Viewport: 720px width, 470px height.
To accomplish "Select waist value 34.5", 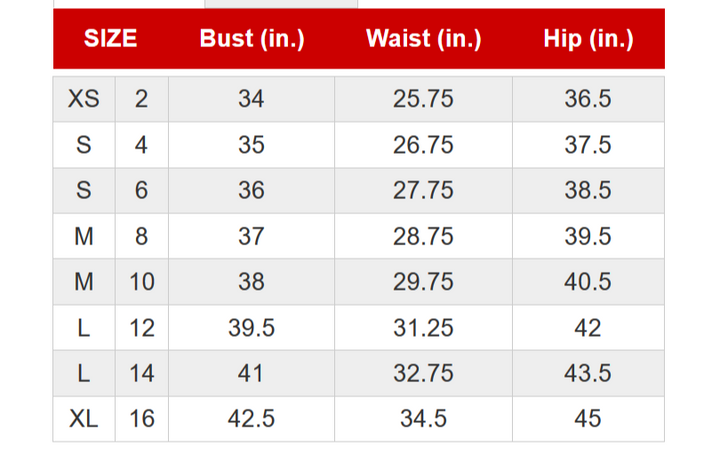I will [423, 418].
